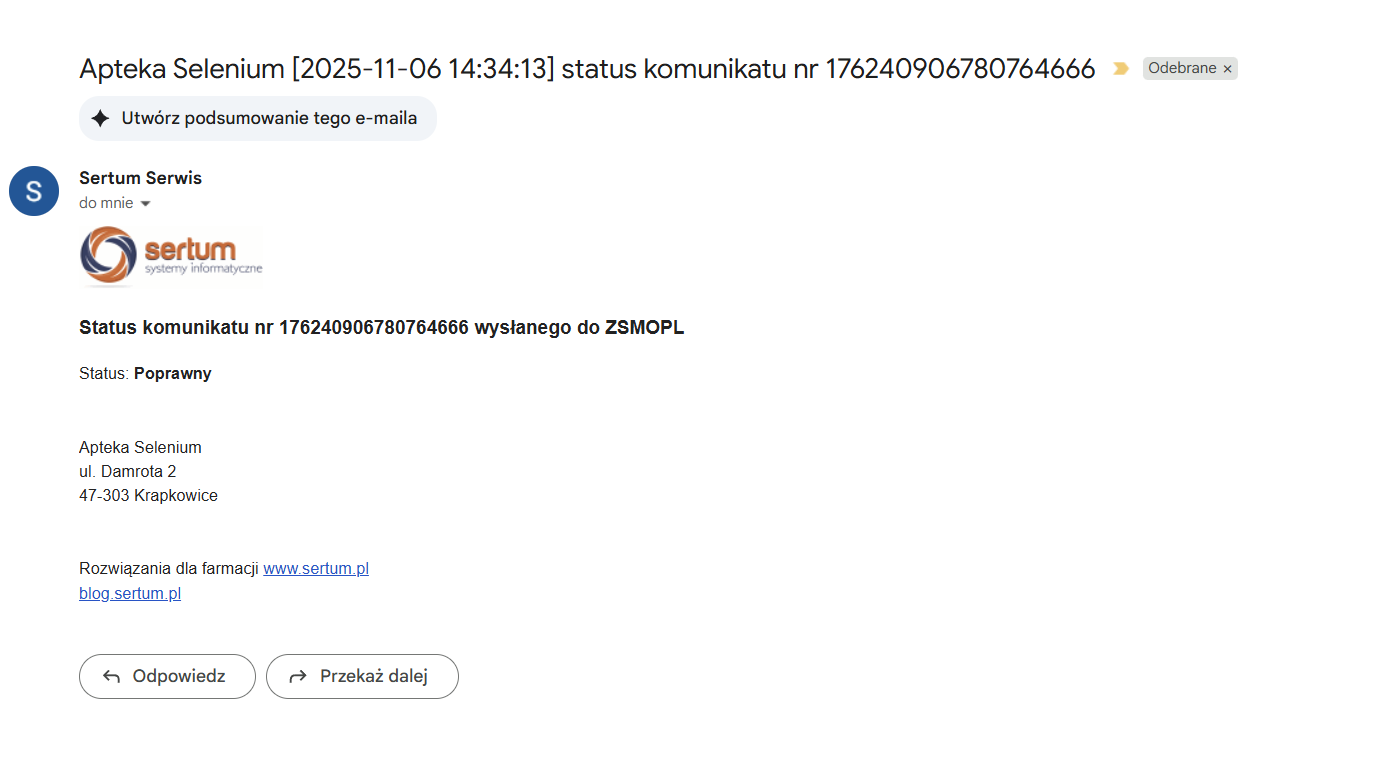Open the www.sertum.pl link
Viewport: 1387px width, 772px height.
click(x=316, y=568)
